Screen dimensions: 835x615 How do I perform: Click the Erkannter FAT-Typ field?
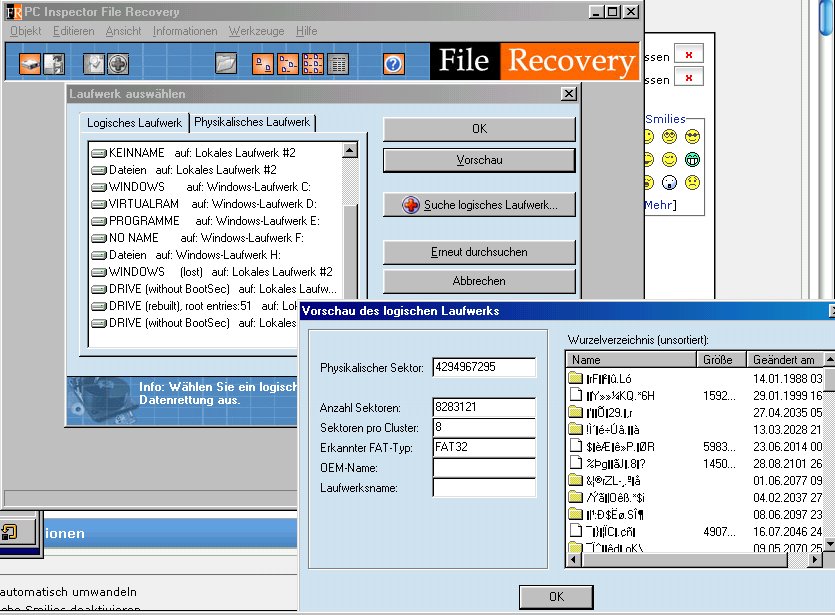click(484, 447)
